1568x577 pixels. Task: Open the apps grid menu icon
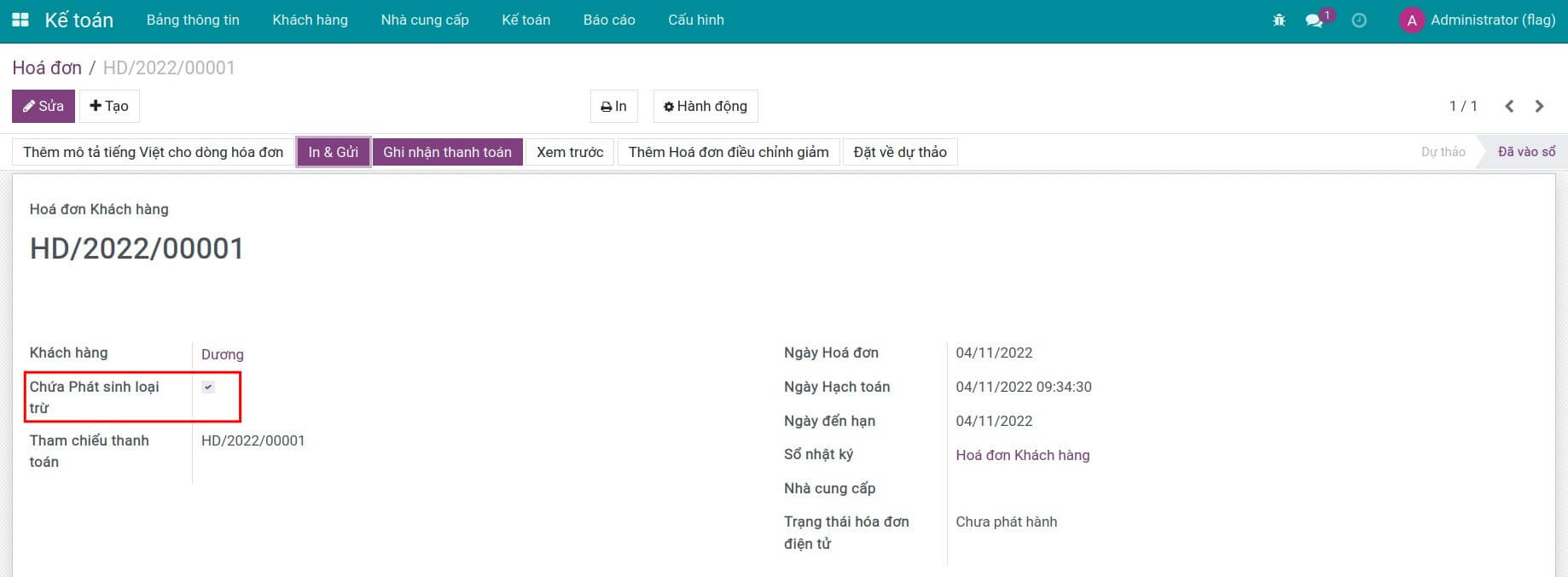point(20,20)
